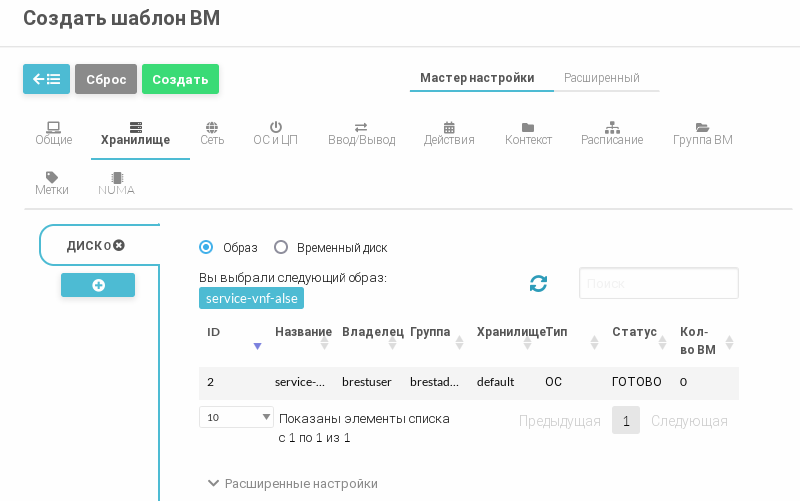Open the Действия calendar tab
The height and width of the screenshot is (501, 800).
pos(449,134)
